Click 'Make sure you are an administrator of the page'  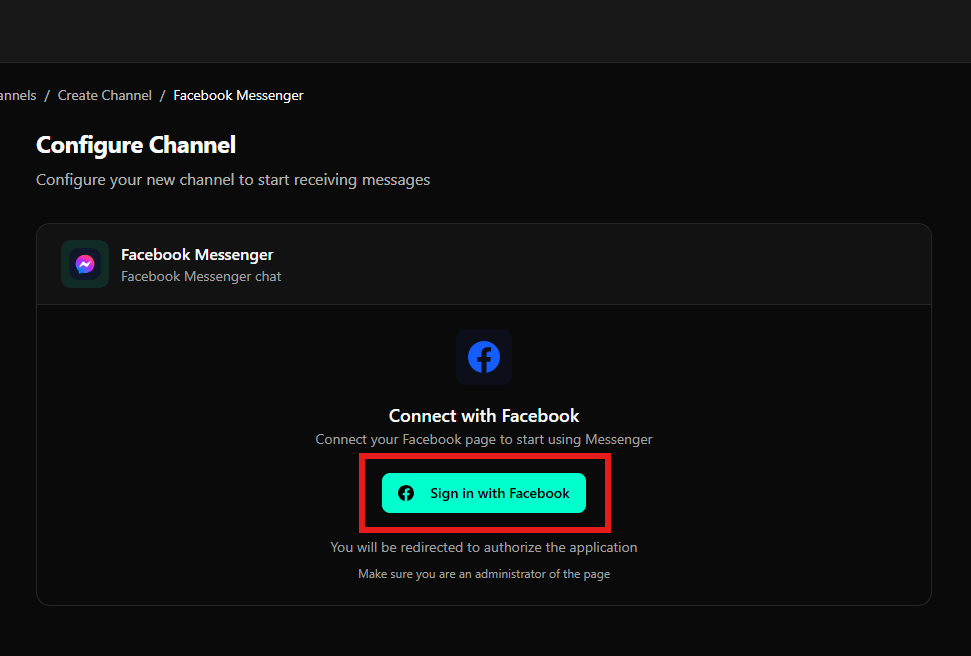coord(484,574)
